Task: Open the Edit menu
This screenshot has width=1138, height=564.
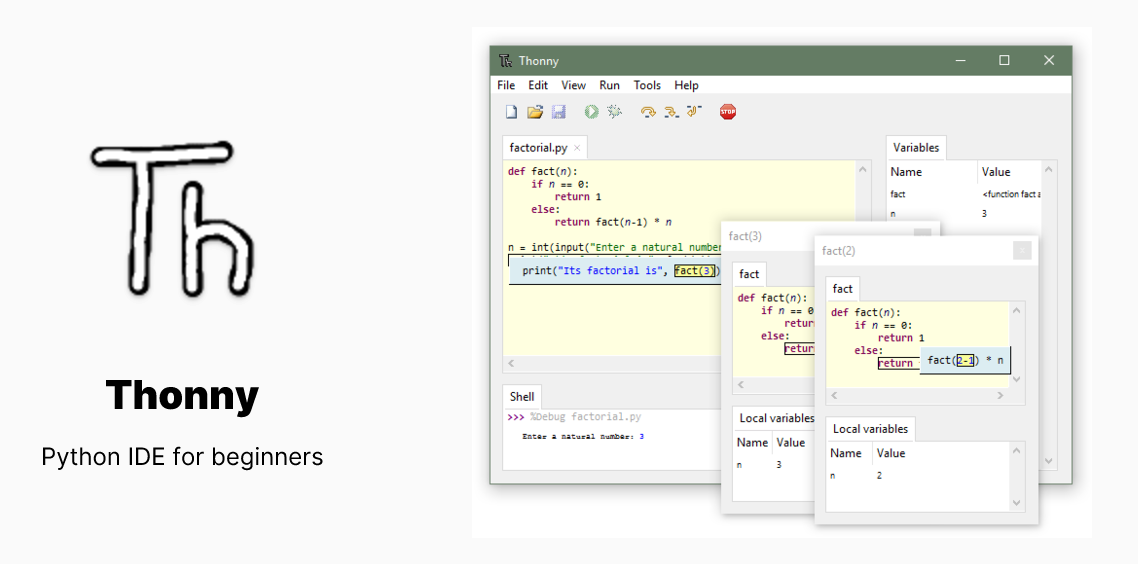Action: click(x=538, y=85)
